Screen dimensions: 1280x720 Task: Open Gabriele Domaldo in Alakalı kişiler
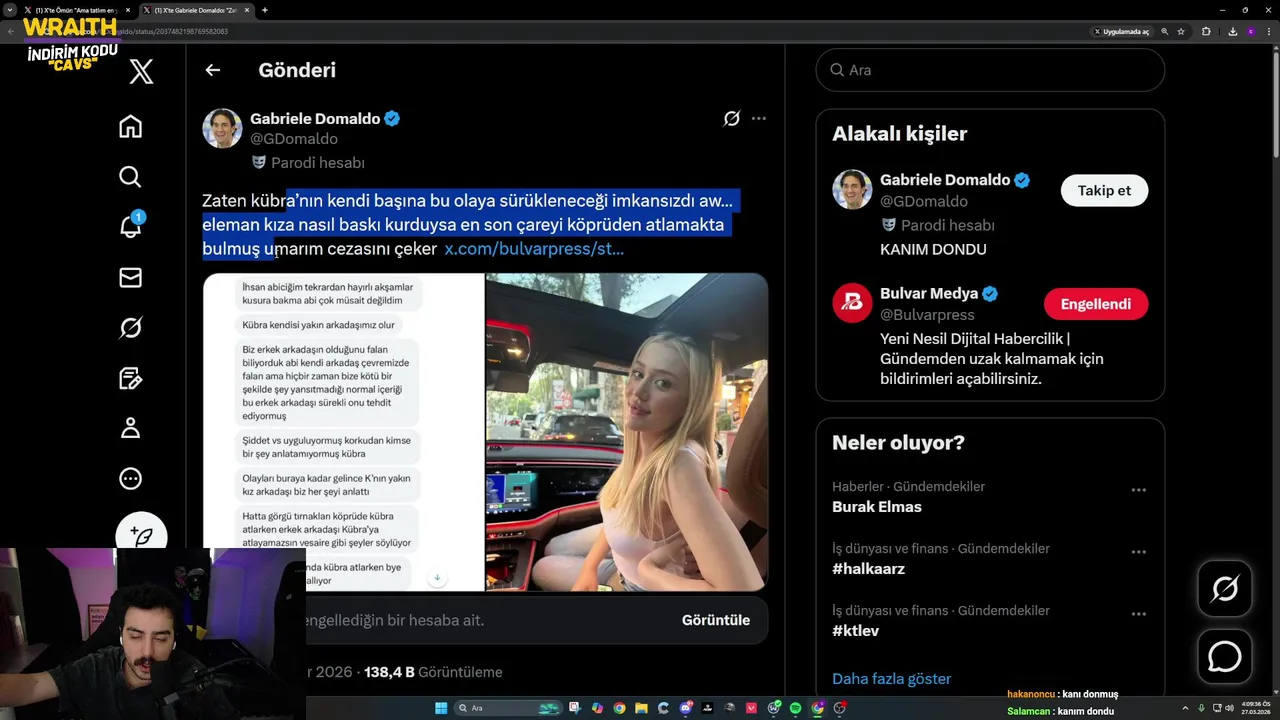pos(945,180)
